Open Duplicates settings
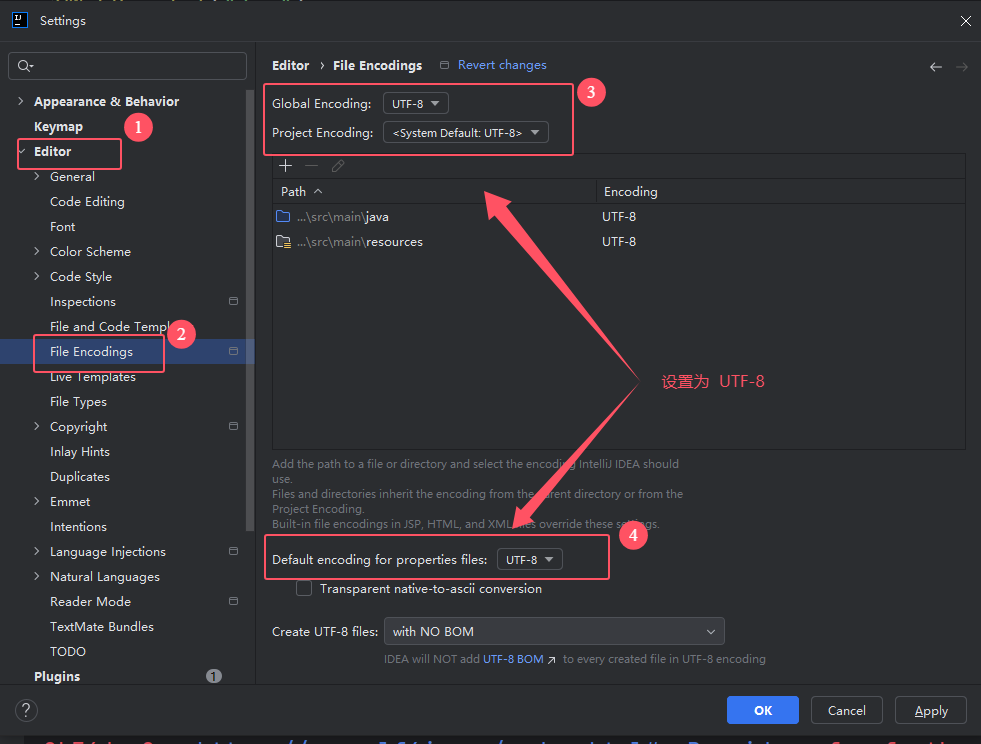981x744 pixels. (x=79, y=477)
